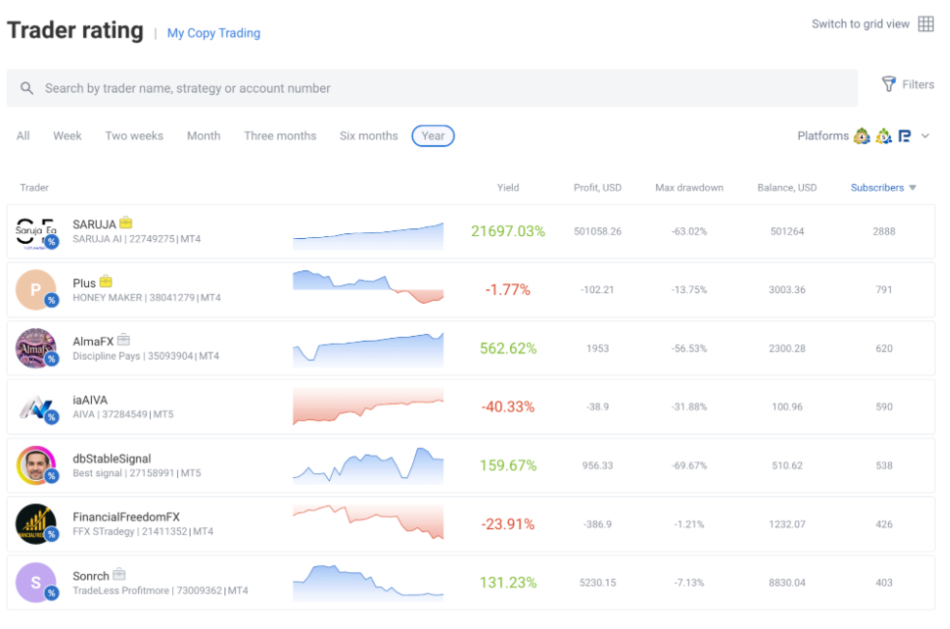
Task: Select the Year period tab
Action: pyautogui.click(x=433, y=136)
